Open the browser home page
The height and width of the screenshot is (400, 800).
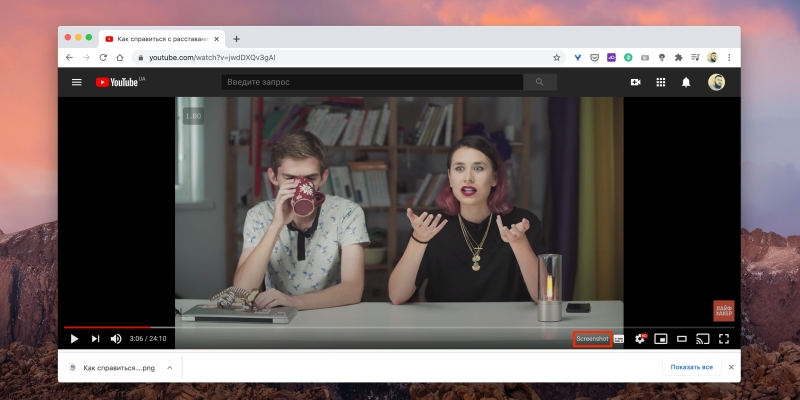click(120, 58)
